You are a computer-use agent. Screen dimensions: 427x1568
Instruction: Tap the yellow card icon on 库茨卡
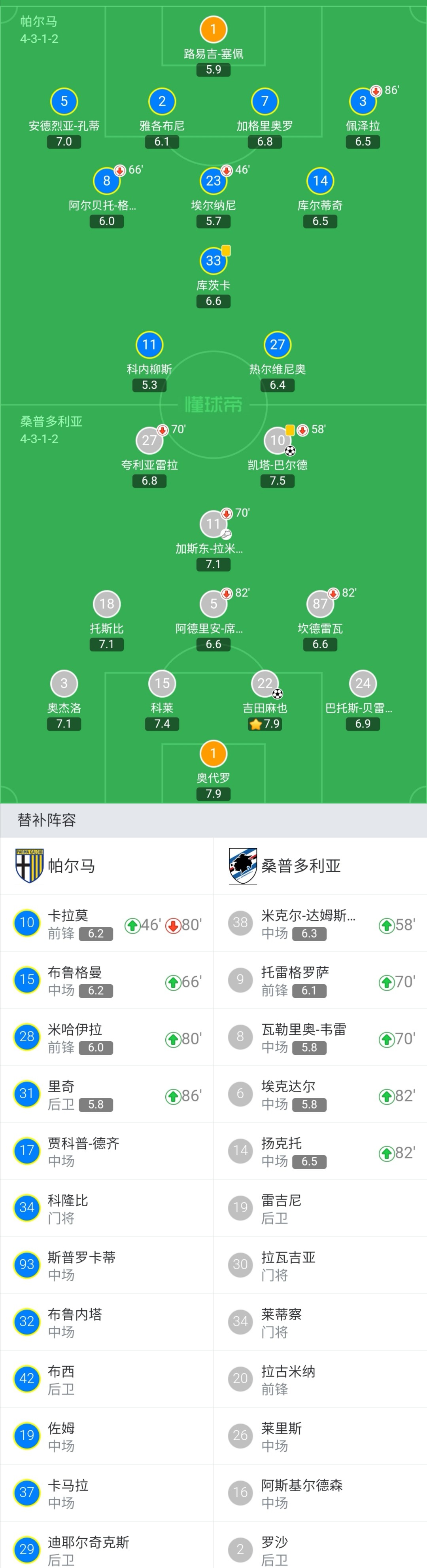tap(226, 250)
